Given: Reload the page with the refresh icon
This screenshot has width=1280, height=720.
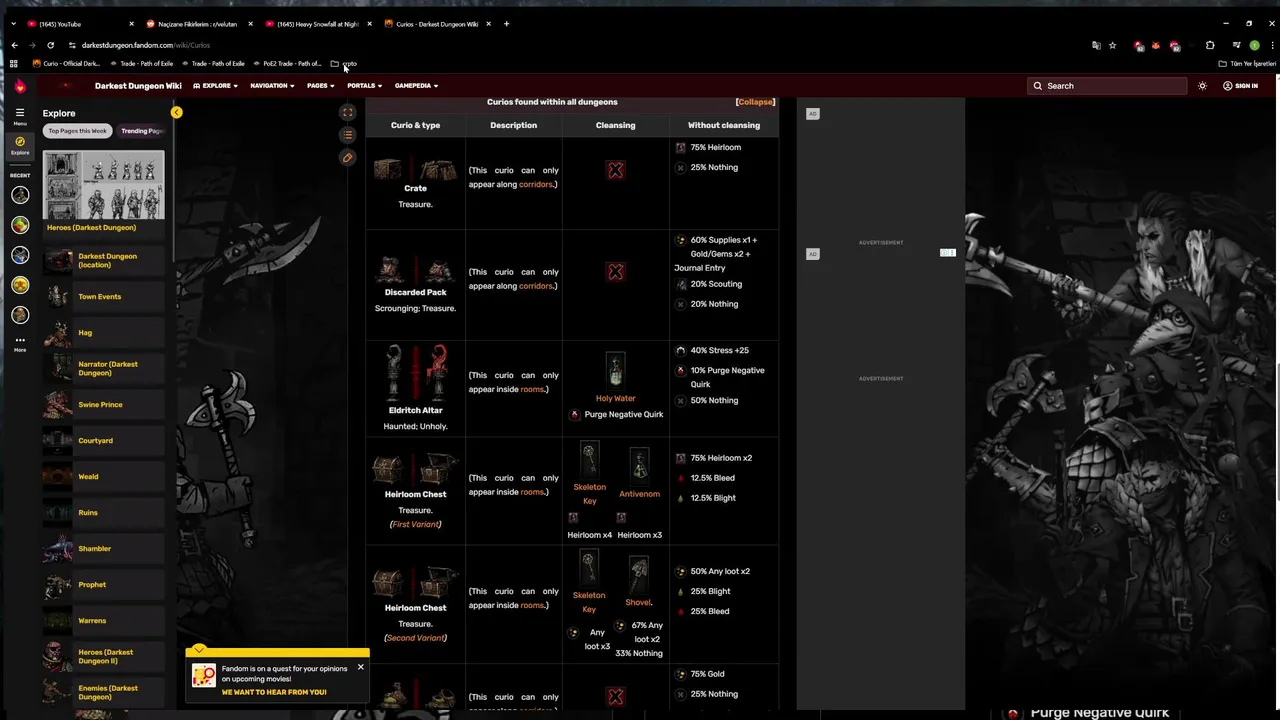Looking at the screenshot, I should [50, 45].
